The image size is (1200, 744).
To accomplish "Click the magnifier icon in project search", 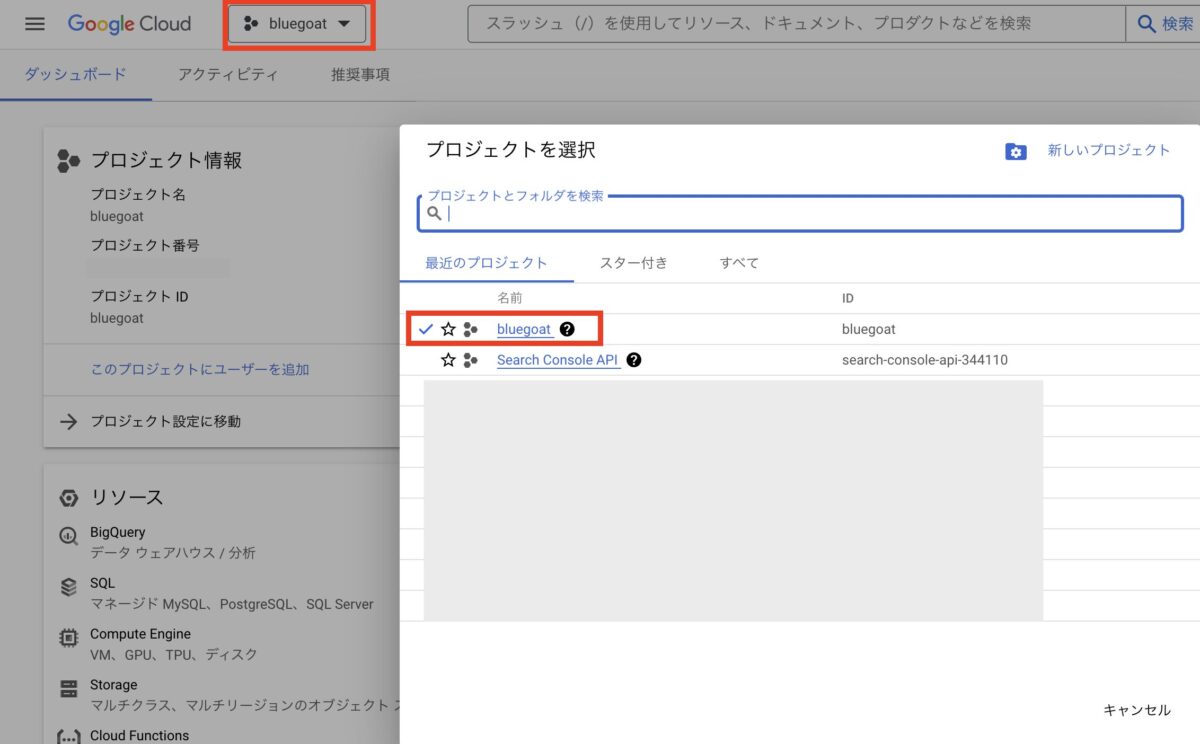I will [434, 213].
